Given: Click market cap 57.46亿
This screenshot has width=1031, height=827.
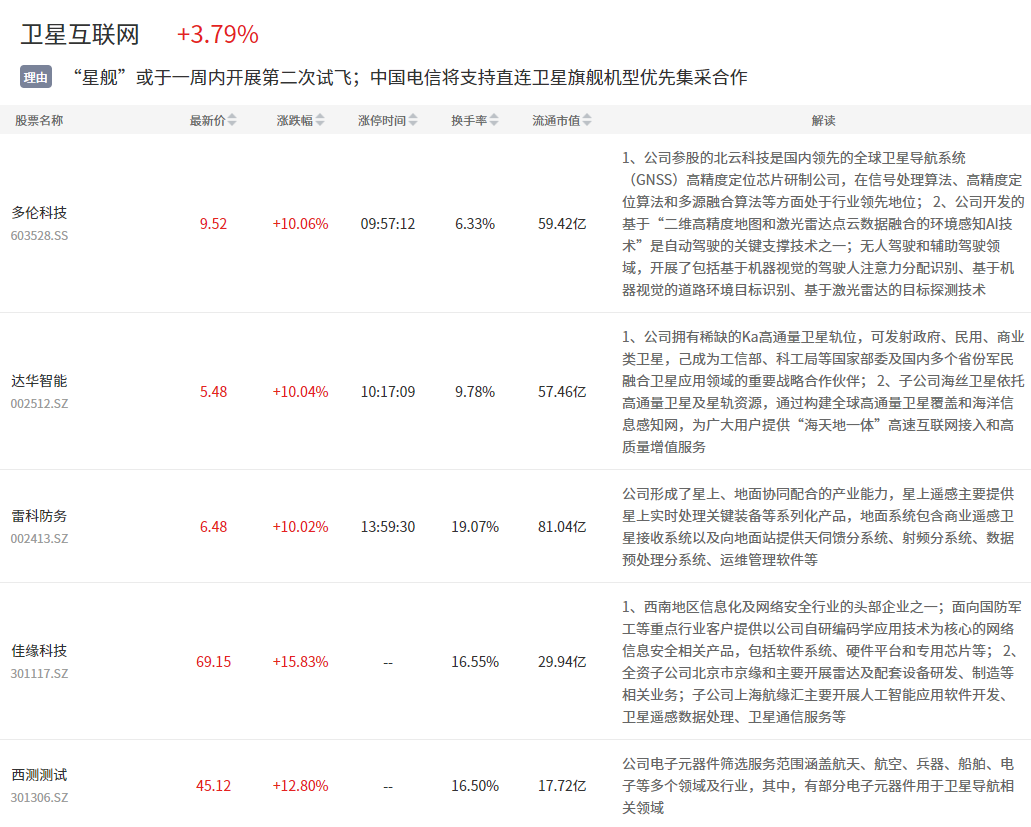Looking at the screenshot, I should [x=562, y=392].
